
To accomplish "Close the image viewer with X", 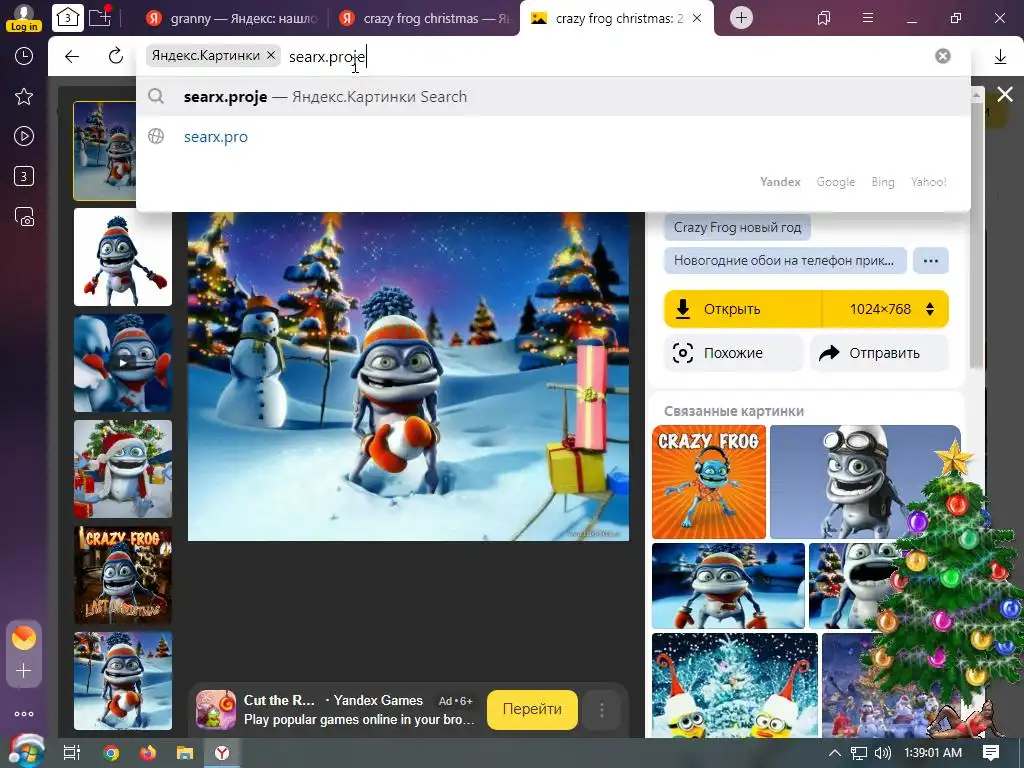I will pos(1005,95).
